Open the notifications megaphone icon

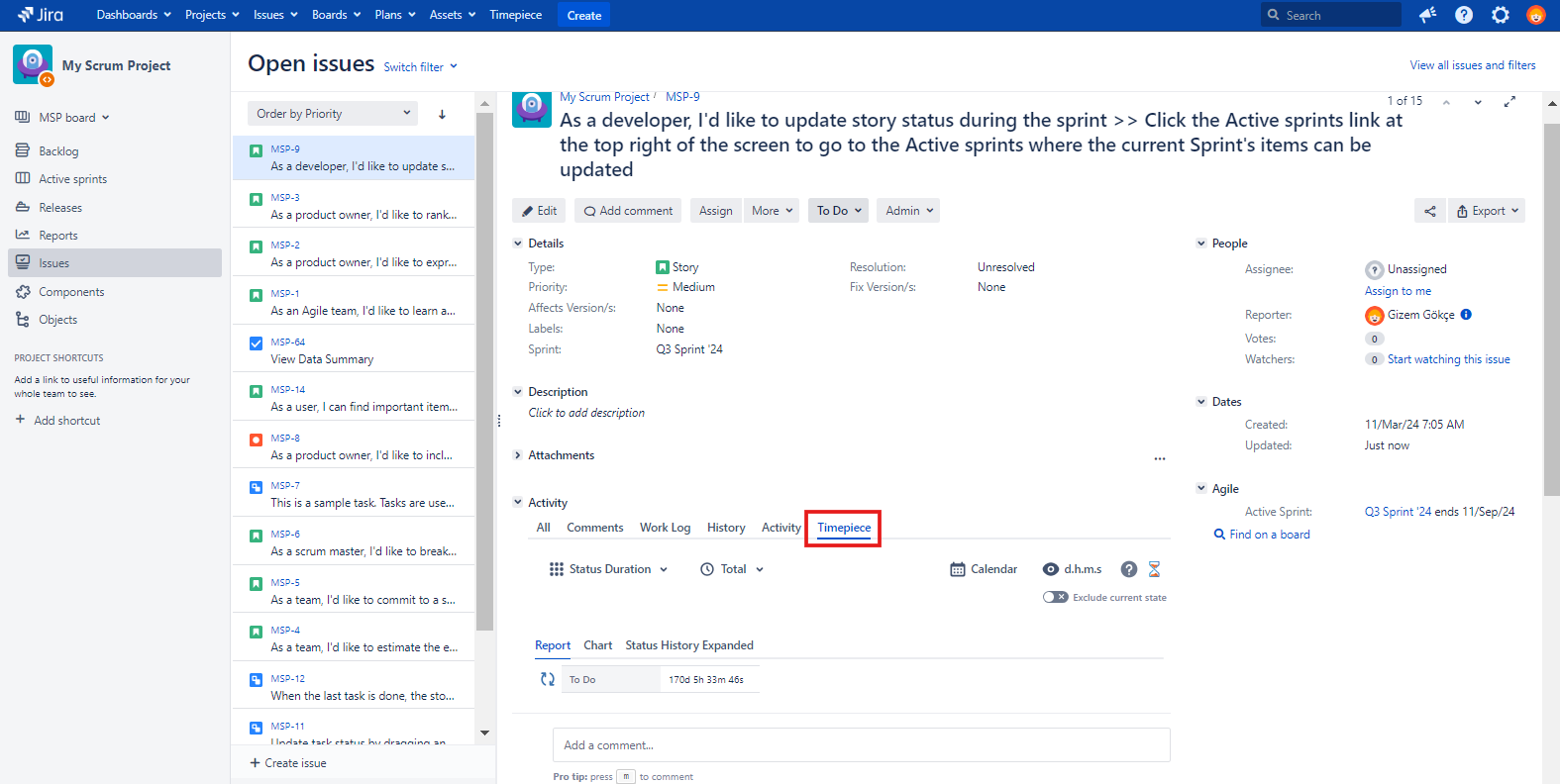(x=1427, y=15)
